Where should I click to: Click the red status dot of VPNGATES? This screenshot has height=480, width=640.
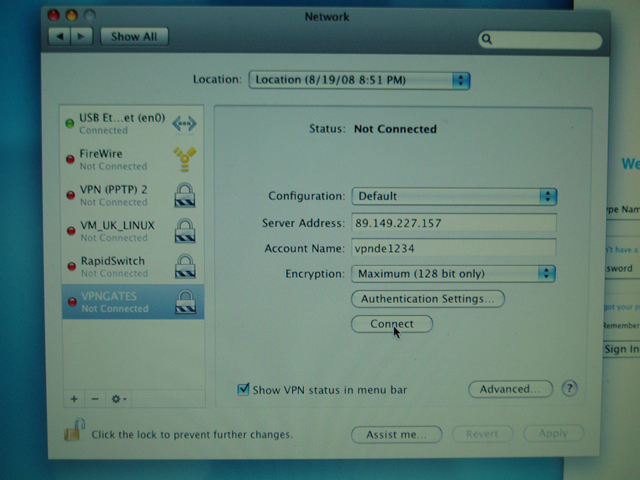tap(72, 302)
